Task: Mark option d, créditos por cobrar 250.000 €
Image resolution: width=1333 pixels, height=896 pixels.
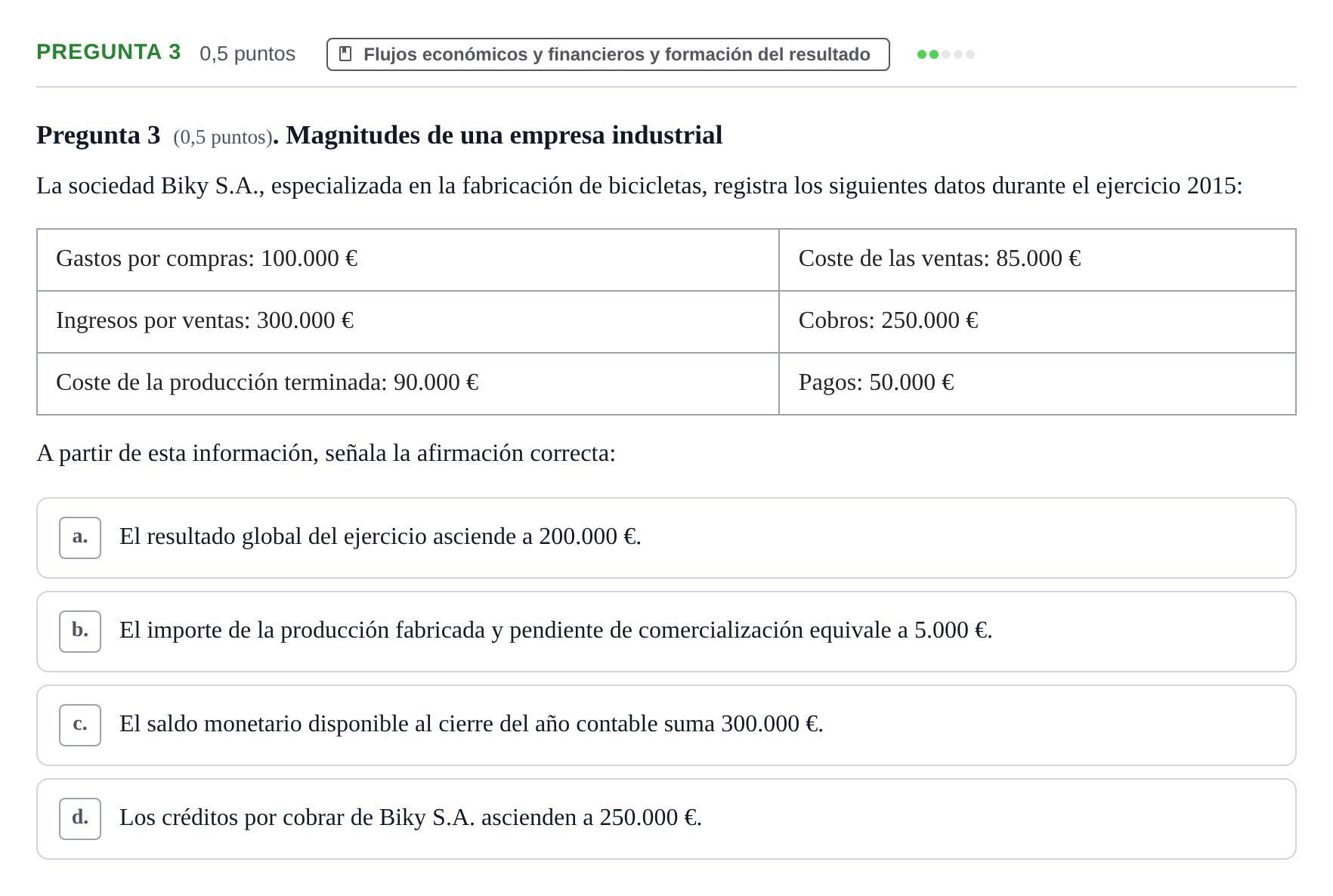Action: (x=666, y=819)
